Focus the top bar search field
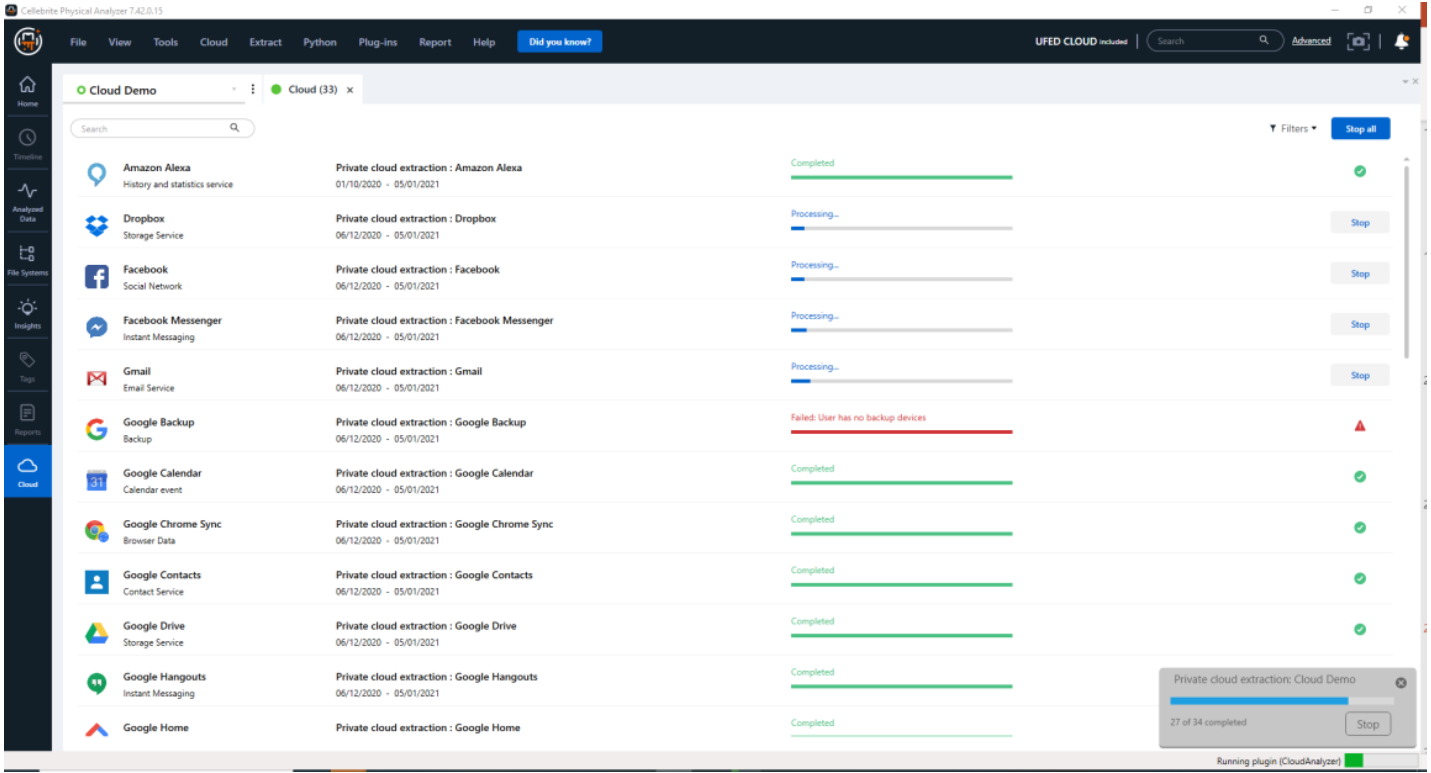Image resolution: width=1431 pixels, height=773 pixels. [1215, 41]
